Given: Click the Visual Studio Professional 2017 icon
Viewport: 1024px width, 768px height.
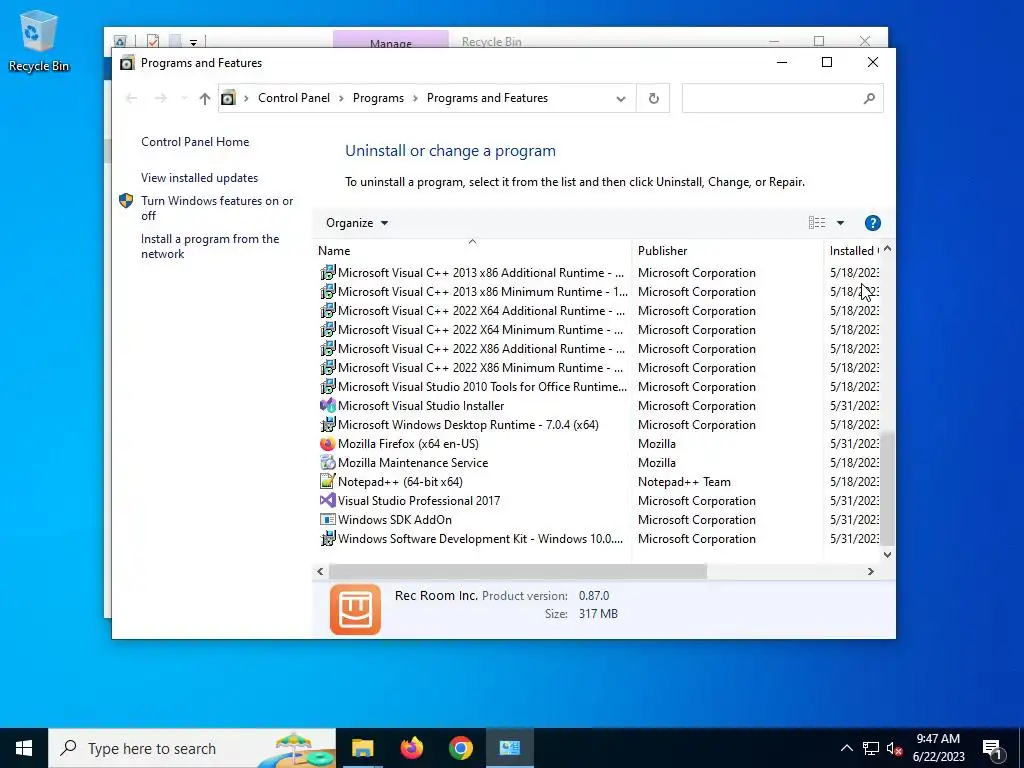Looking at the screenshot, I should (327, 501).
